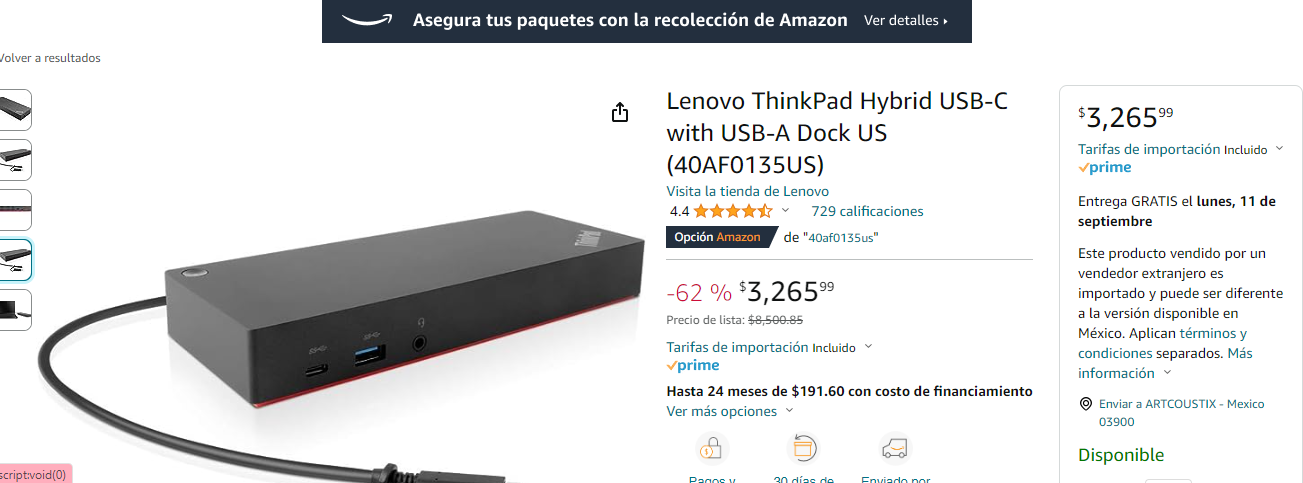Click the share icon above product image
Screen dimensions: 1303x483
[620, 112]
